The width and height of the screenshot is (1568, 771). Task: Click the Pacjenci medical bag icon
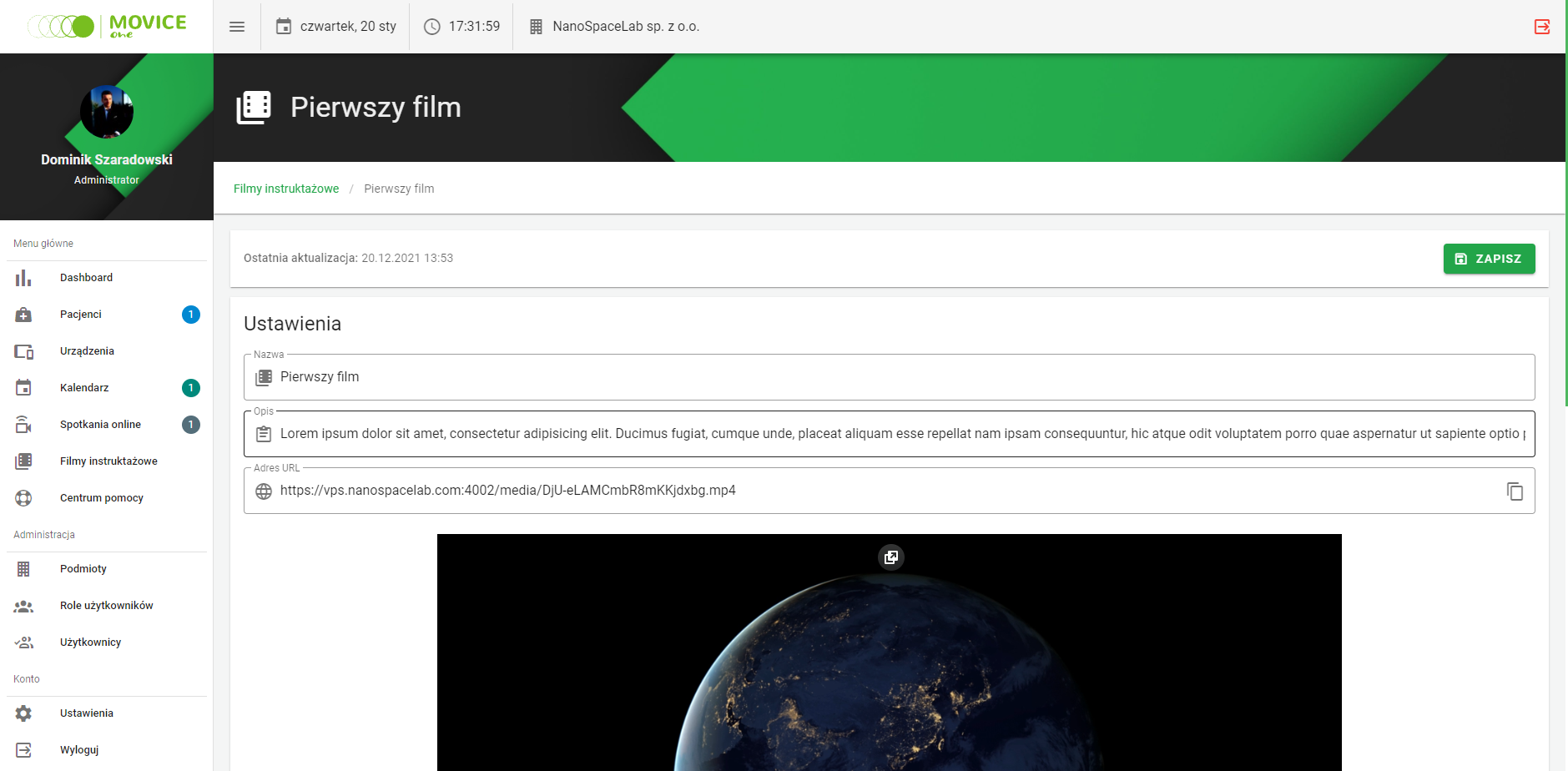click(x=23, y=315)
